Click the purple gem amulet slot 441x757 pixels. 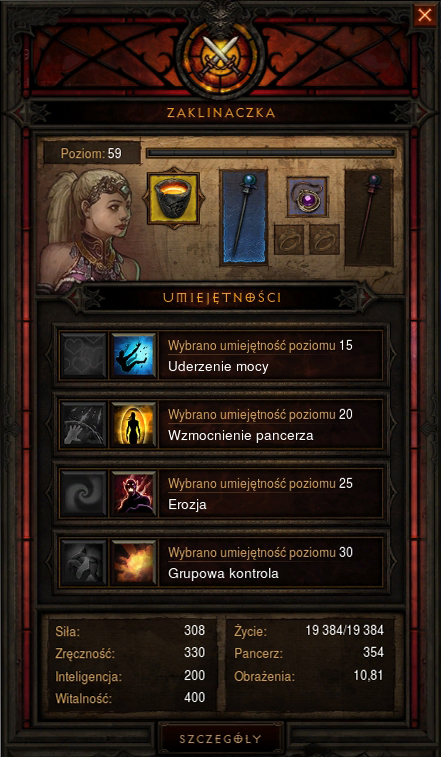click(x=307, y=196)
